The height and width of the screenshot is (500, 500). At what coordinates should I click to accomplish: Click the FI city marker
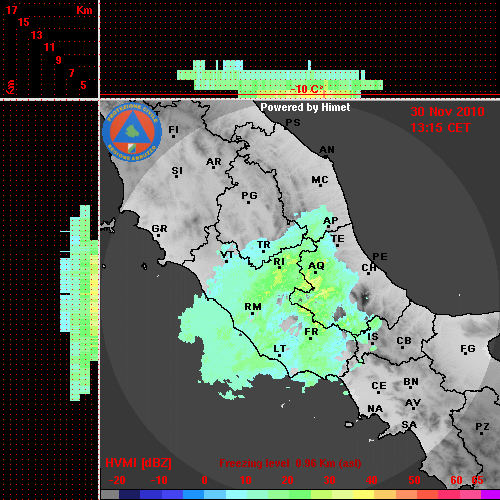coord(173,136)
